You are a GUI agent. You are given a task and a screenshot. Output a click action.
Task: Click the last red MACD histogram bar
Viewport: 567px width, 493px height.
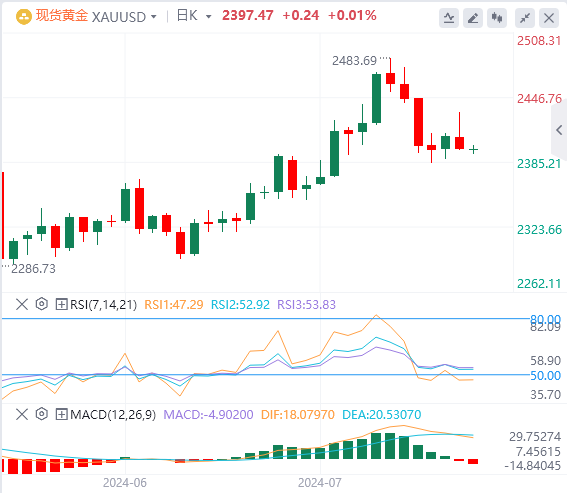click(x=473, y=462)
